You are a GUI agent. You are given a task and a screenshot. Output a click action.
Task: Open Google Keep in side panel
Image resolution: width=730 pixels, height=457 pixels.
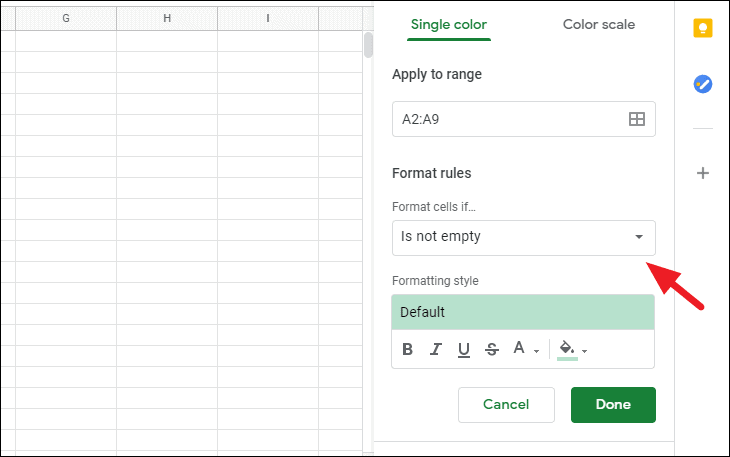click(703, 28)
